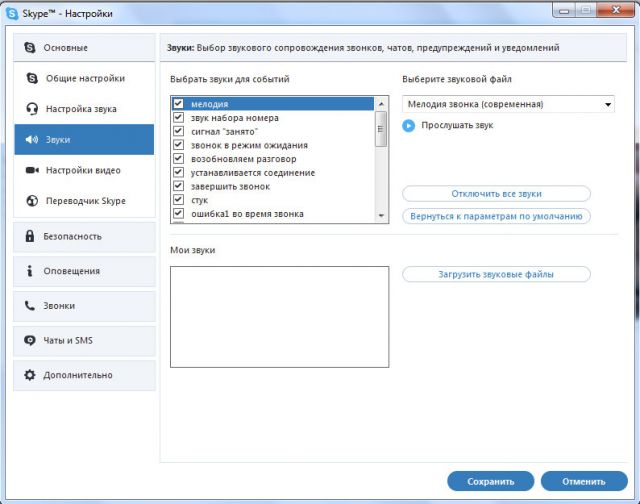The width and height of the screenshot is (640, 504).
Task: Click the info icon for Оповещения
Action: point(29,271)
